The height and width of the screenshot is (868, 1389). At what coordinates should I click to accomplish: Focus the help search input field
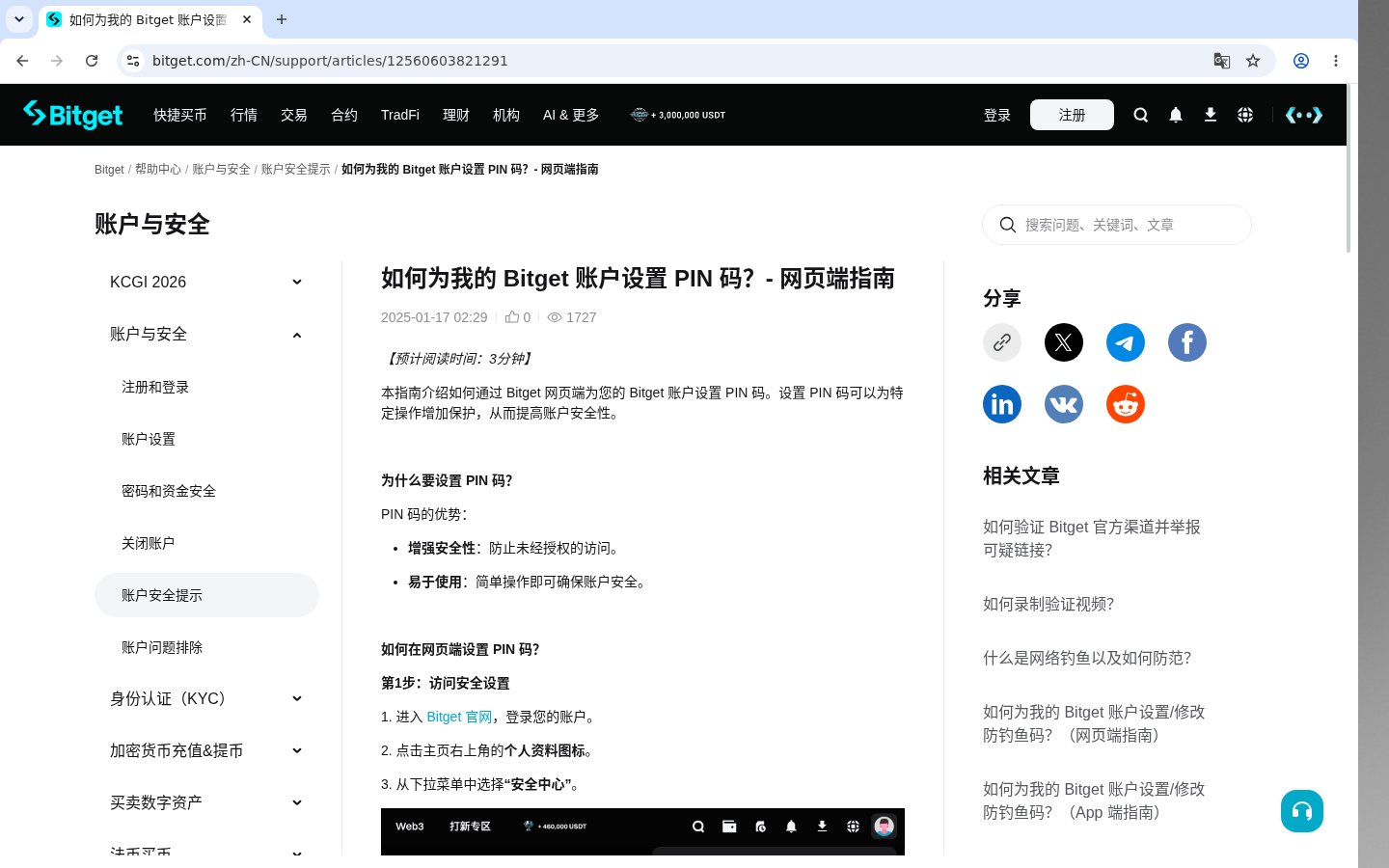click(x=1117, y=225)
